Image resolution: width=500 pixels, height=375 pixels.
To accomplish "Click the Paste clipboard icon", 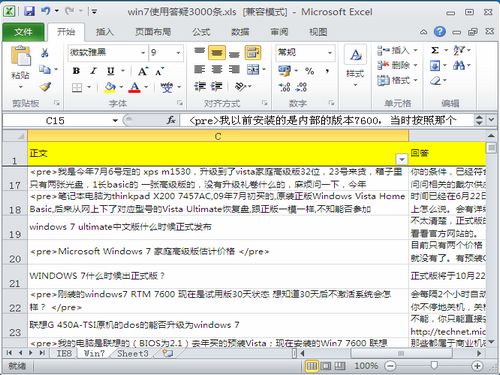I will [21, 56].
